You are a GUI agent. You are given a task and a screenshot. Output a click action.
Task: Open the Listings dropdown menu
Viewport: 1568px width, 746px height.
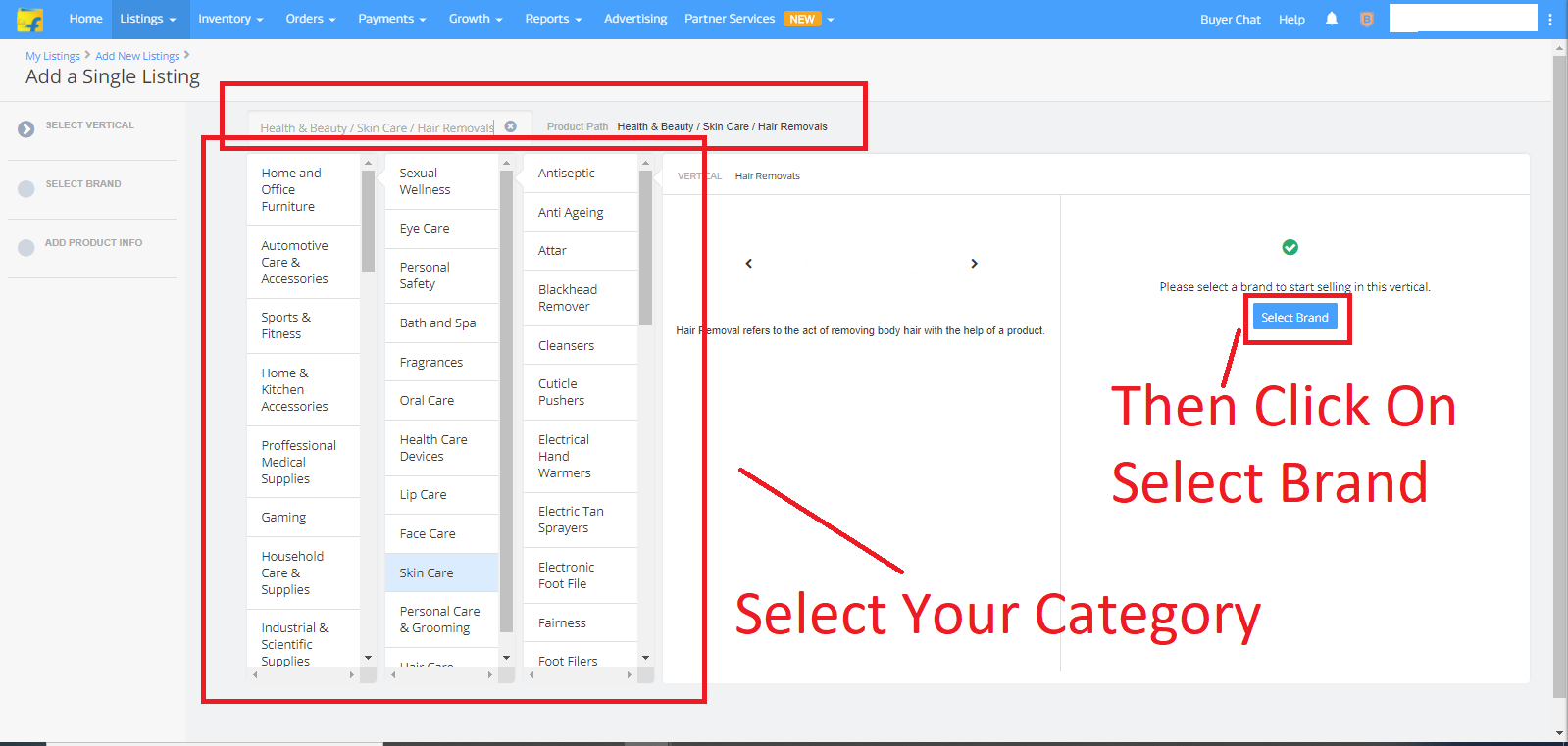148,19
